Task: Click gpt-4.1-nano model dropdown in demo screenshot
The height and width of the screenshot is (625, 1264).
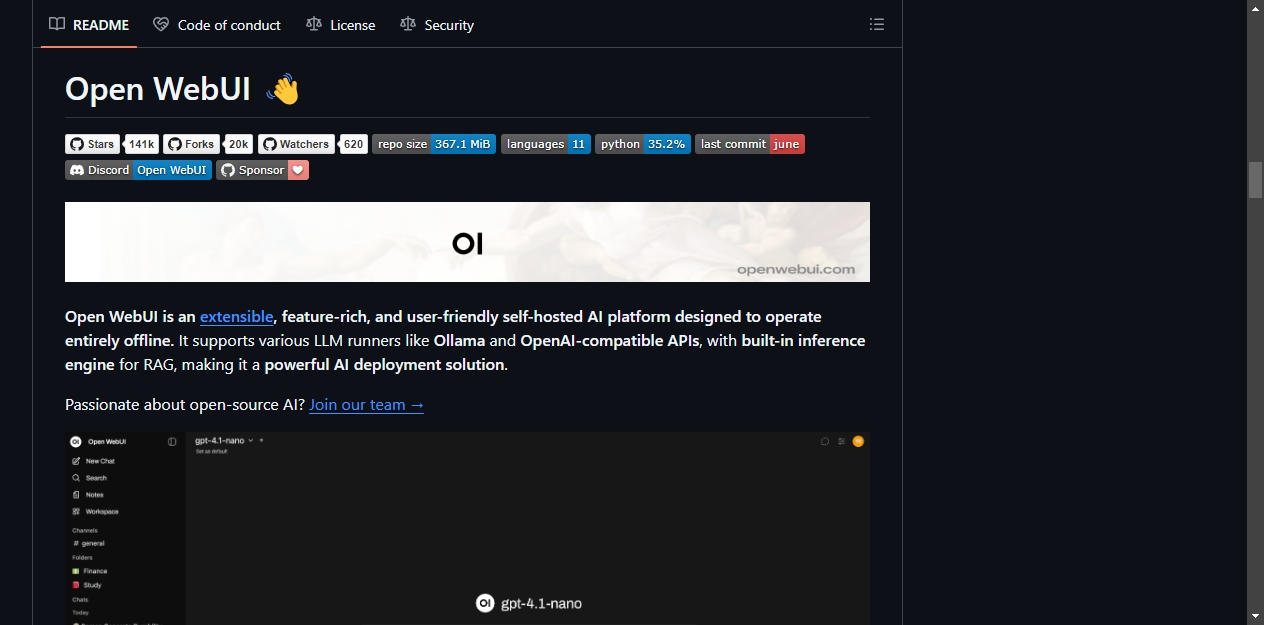Action: 224,440
